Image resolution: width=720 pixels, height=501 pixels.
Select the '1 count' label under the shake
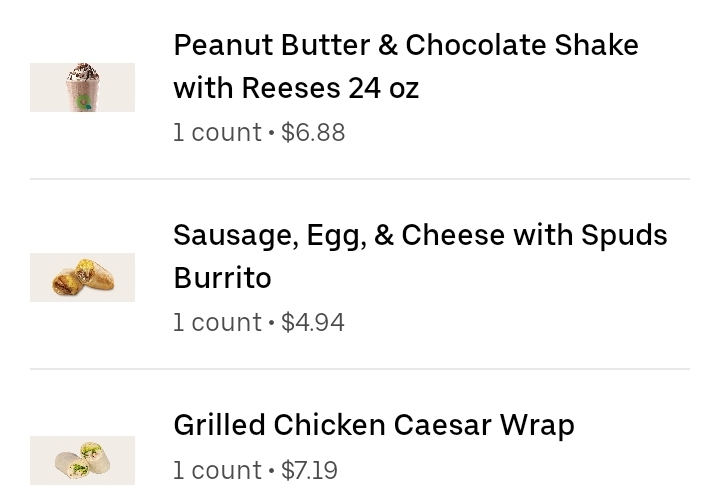click(x=218, y=133)
